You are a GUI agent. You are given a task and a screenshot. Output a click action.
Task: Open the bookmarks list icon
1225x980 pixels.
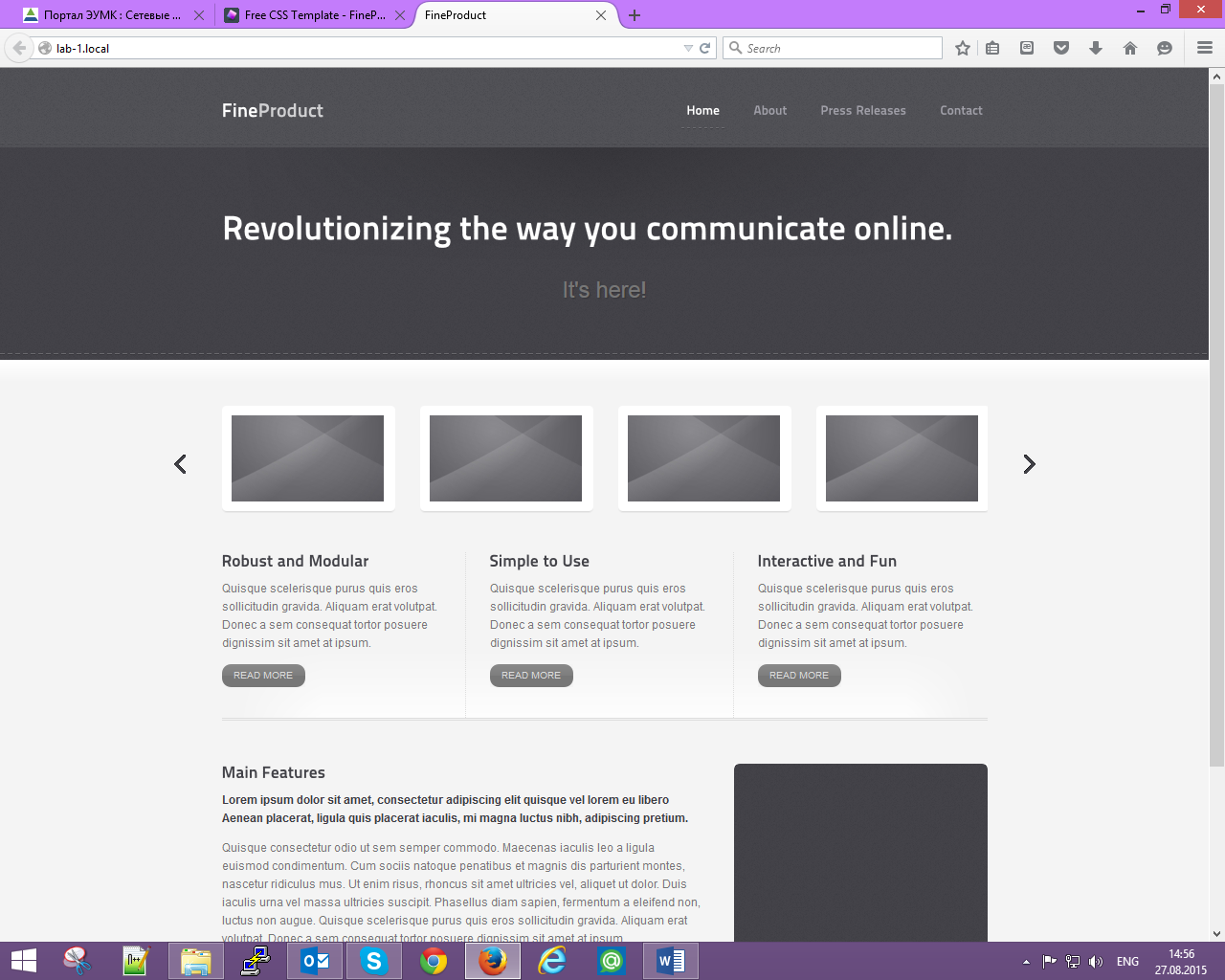click(x=992, y=48)
